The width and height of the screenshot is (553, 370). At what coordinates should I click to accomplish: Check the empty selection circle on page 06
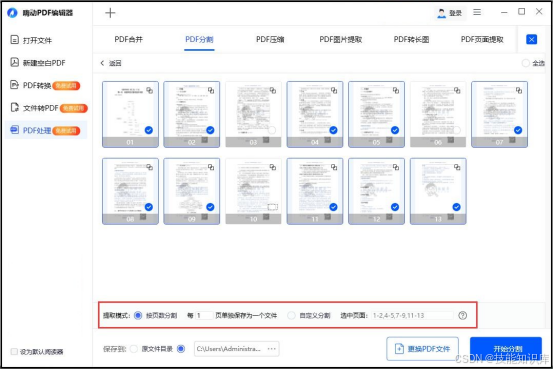click(x=456, y=130)
